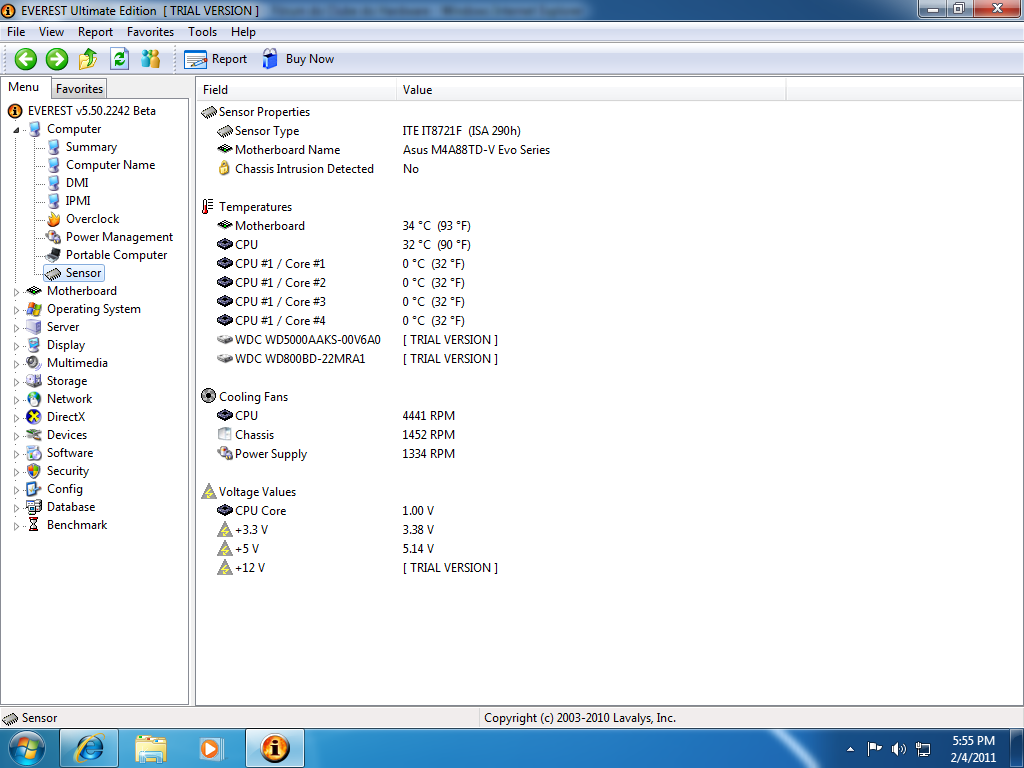
Task: Open the Tools menu
Action: point(202,31)
